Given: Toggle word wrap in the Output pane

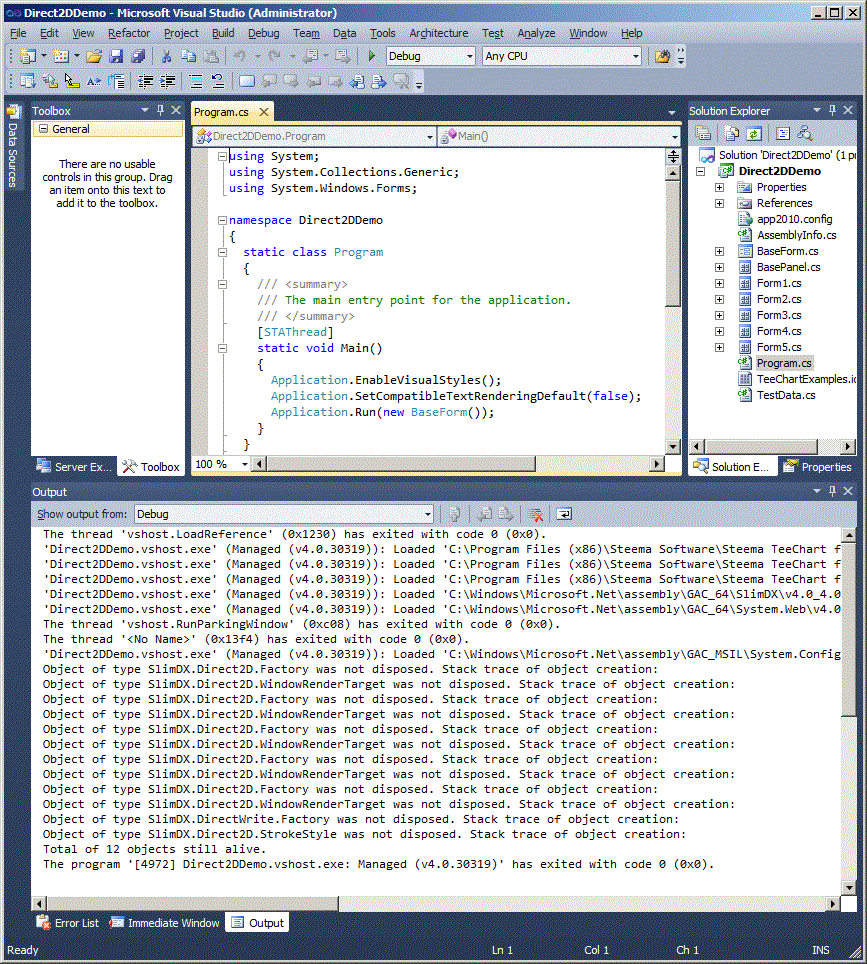Looking at the screenshot, I should click(x=564, y=514).
